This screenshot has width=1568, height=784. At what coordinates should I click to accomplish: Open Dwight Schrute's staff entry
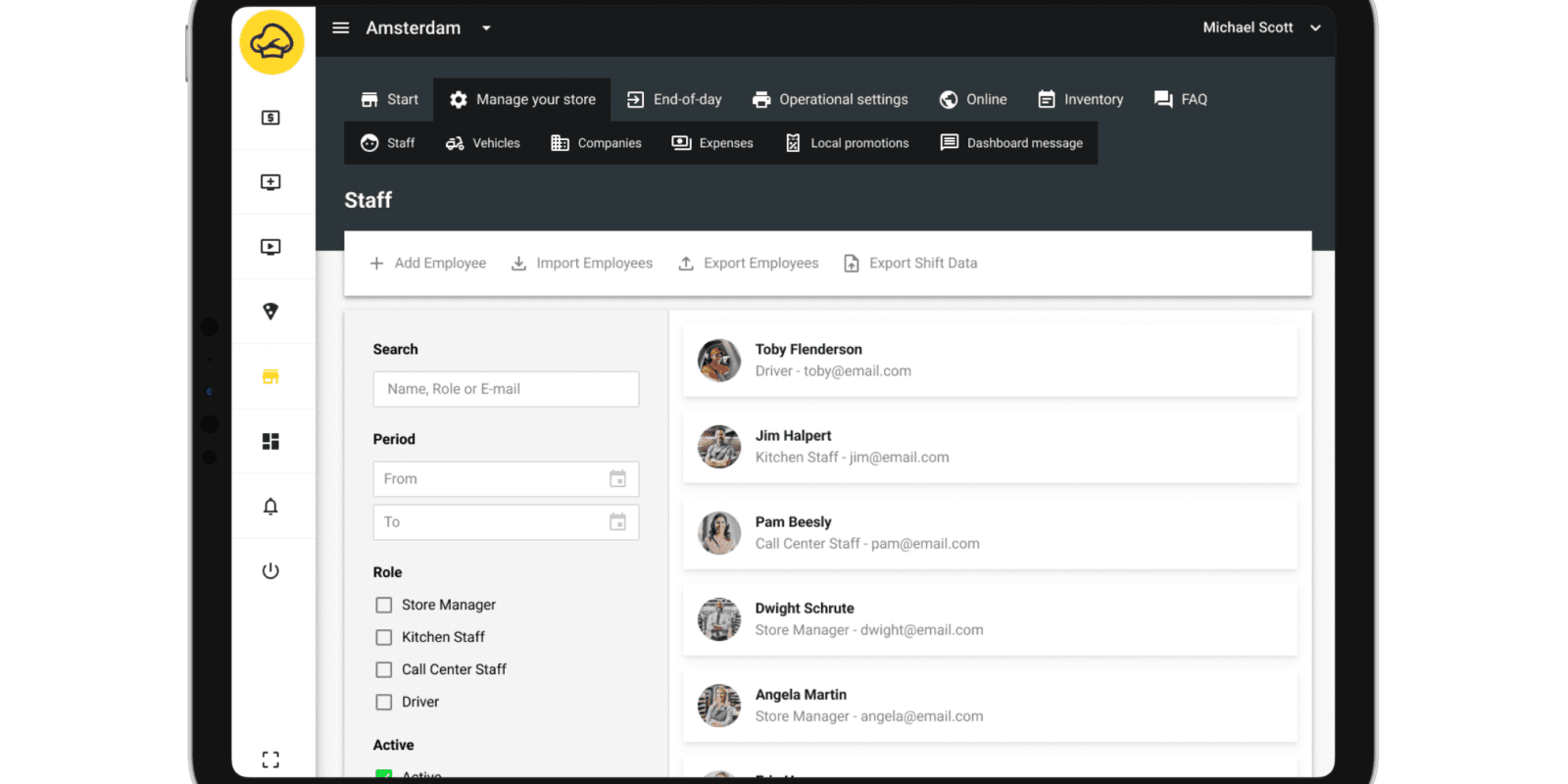[990, 619]
